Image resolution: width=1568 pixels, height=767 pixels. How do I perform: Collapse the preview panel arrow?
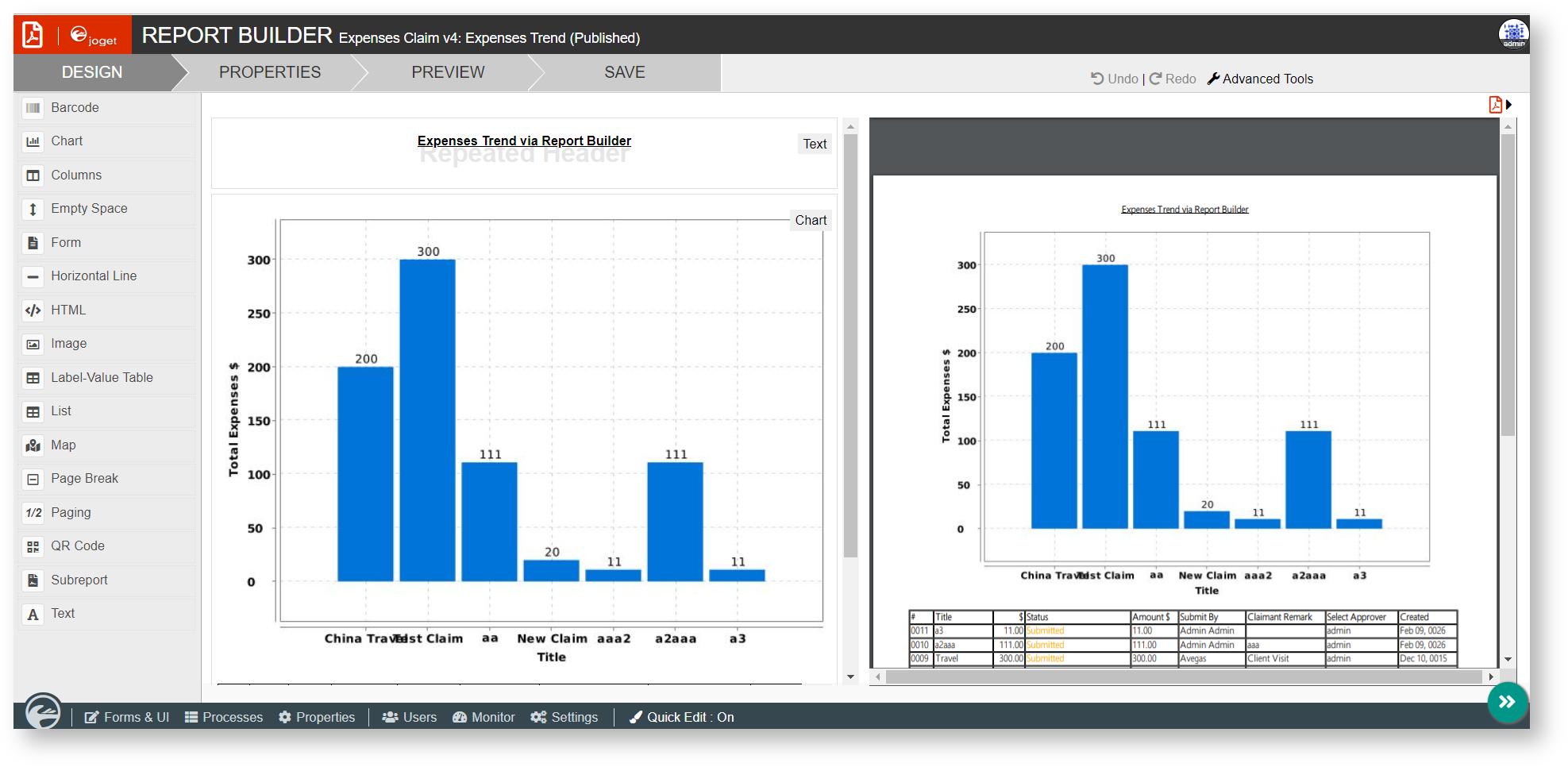pyautogui.click(x=1509, y=105)
